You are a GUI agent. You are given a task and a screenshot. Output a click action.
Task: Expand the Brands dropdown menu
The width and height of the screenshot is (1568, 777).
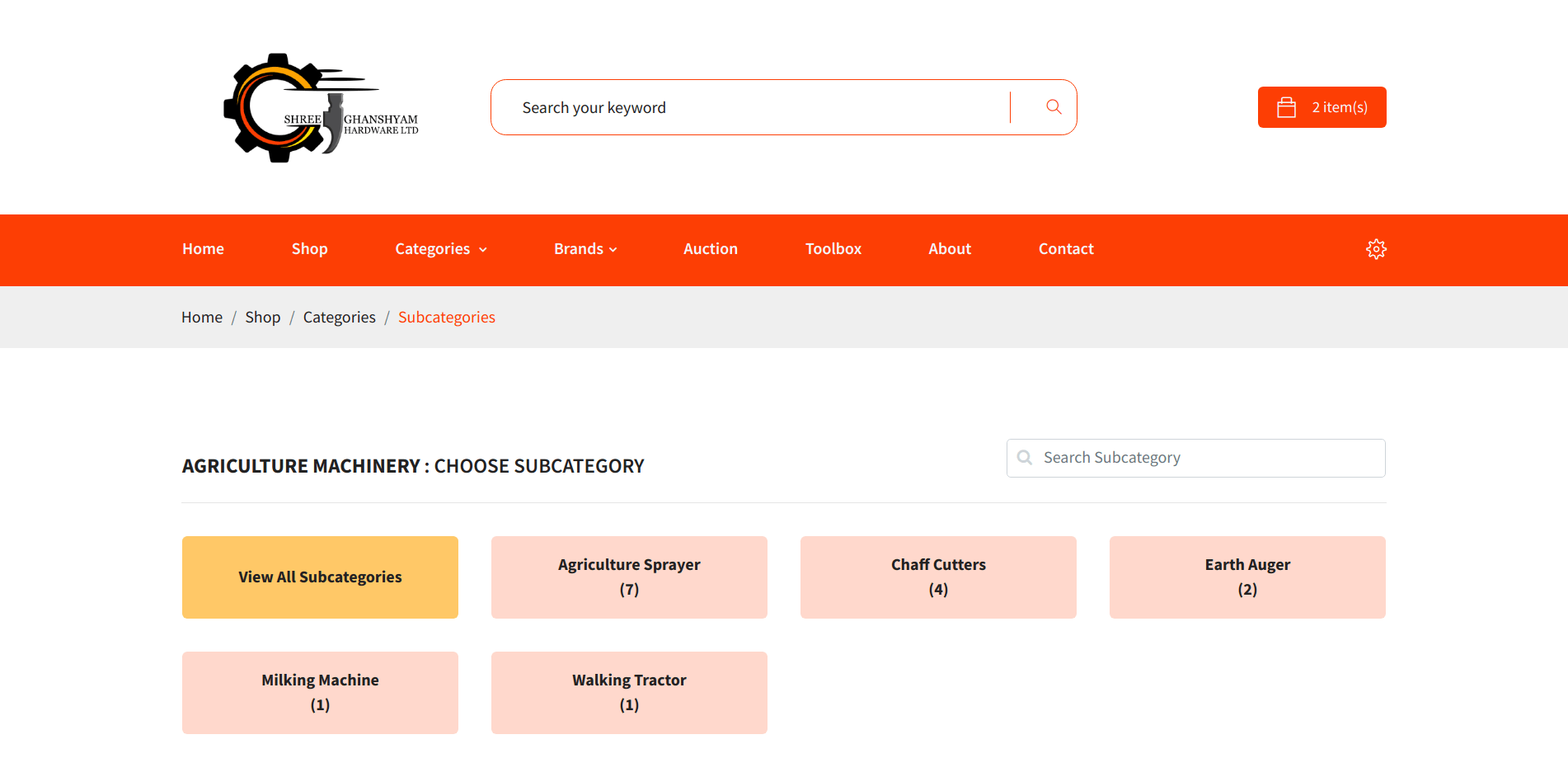point(580,248)
